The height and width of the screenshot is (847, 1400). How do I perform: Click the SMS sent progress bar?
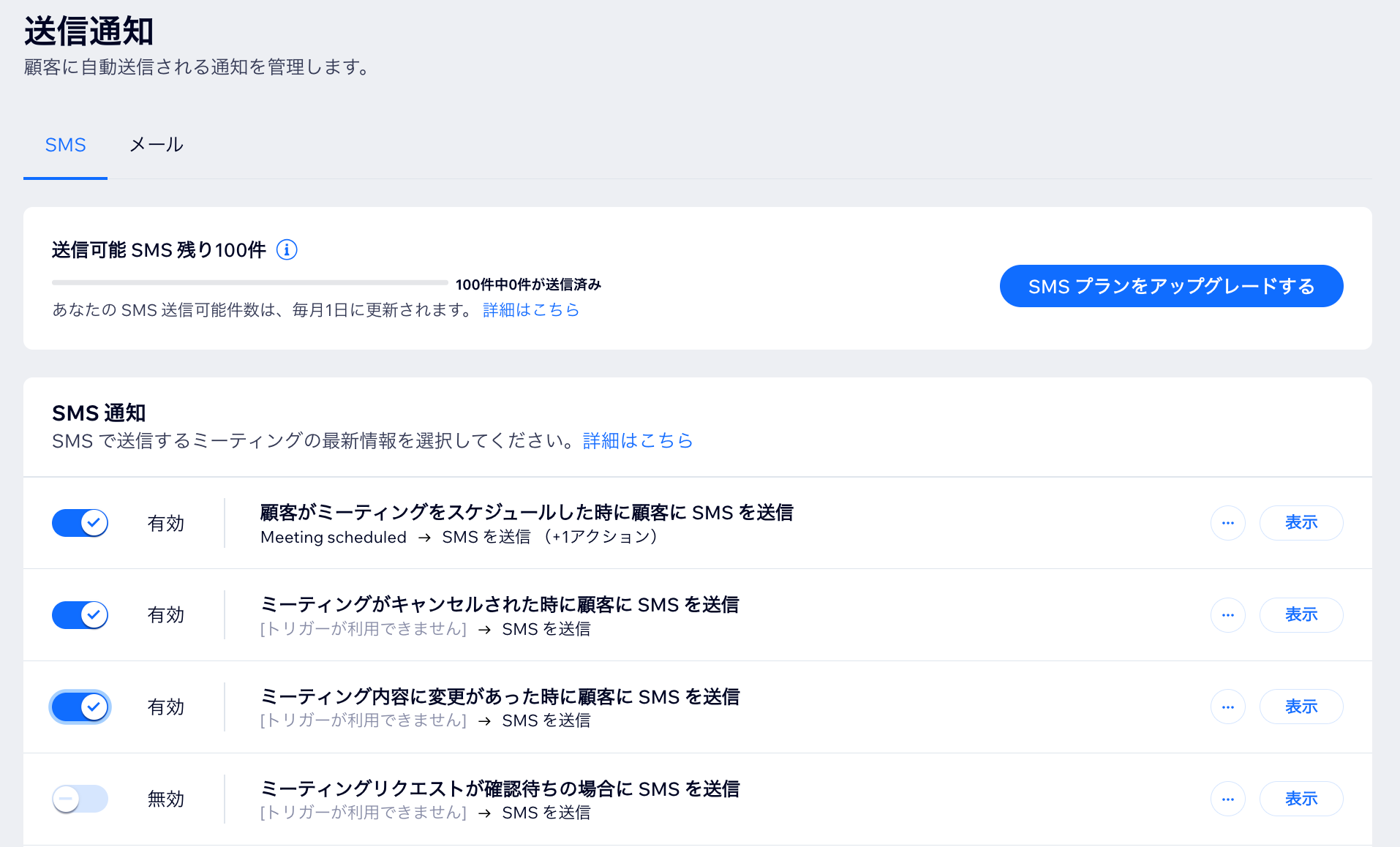click(x=249, y=282)
